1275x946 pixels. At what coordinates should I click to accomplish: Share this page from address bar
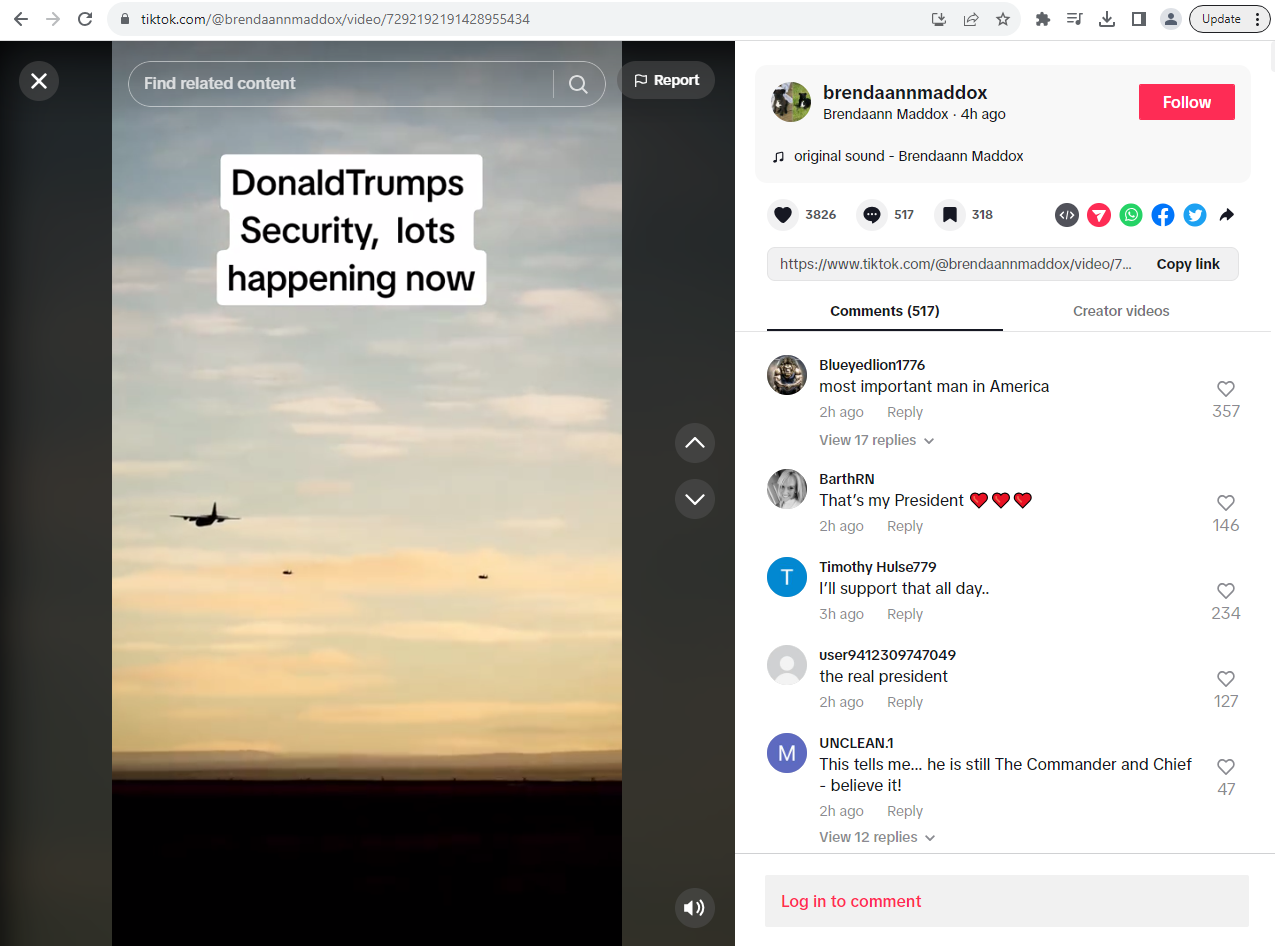pos(971,19)
